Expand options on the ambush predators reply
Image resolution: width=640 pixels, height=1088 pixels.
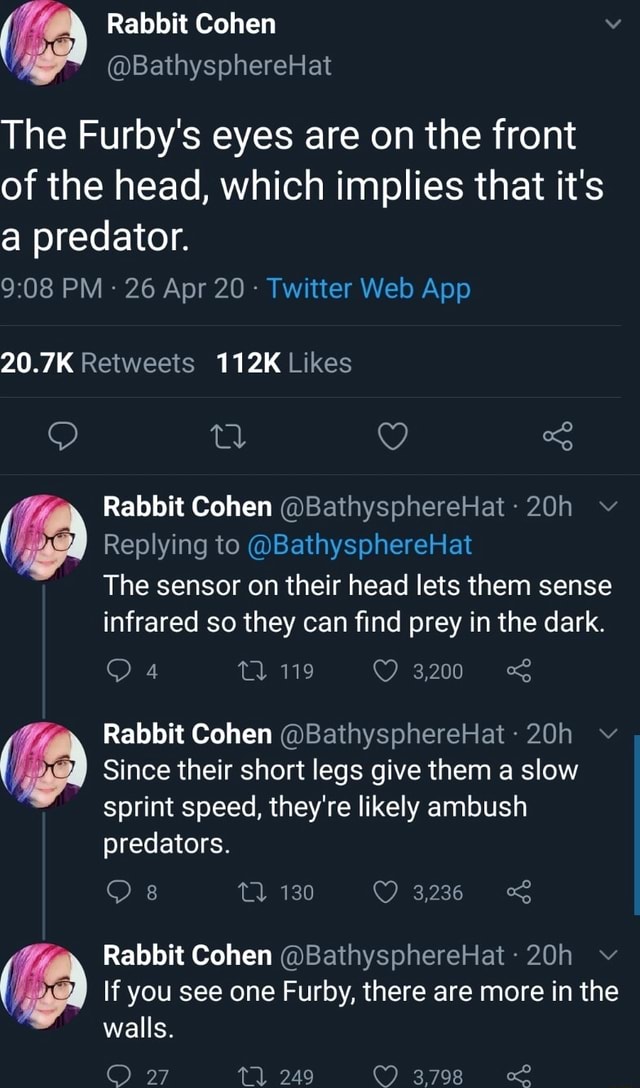point(614,734)
